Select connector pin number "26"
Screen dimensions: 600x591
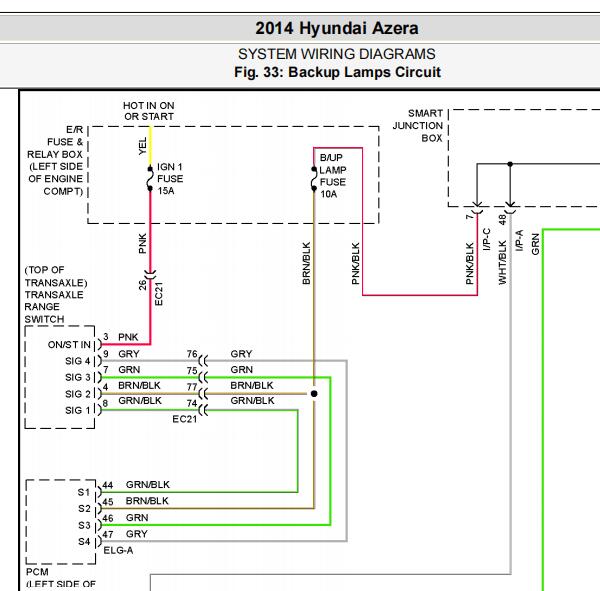tap(142, 285)
